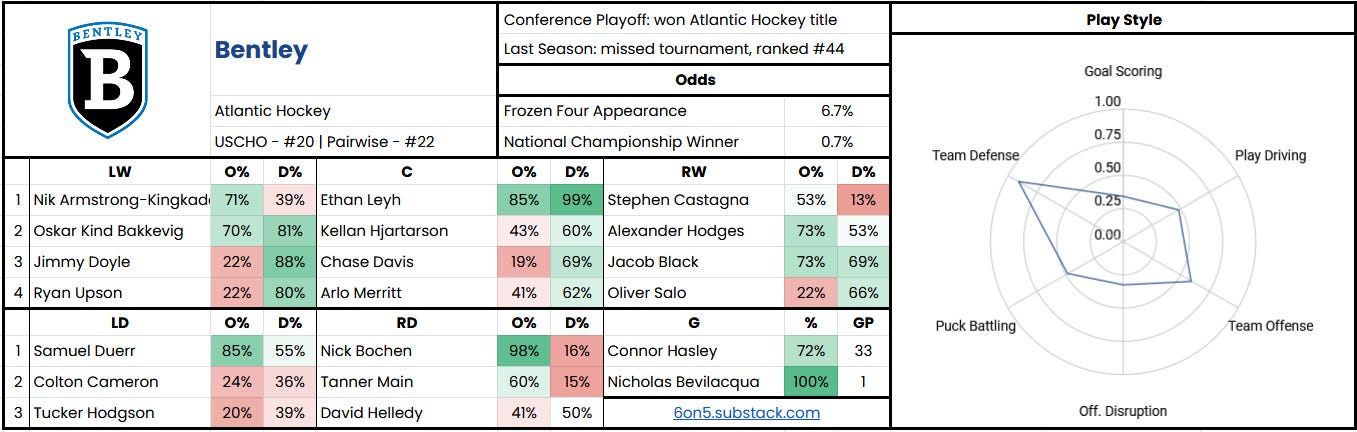This screenshot has height=432, width=1357.
Task: Select Stephen Castagna's 13% defense cell
Action: 863,200
